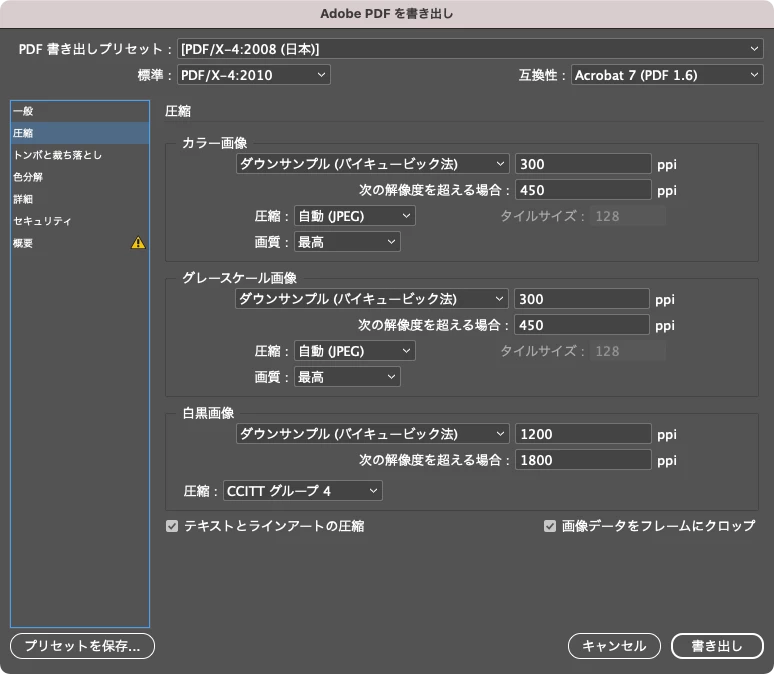Select the 概要 category

pos(80,243)
